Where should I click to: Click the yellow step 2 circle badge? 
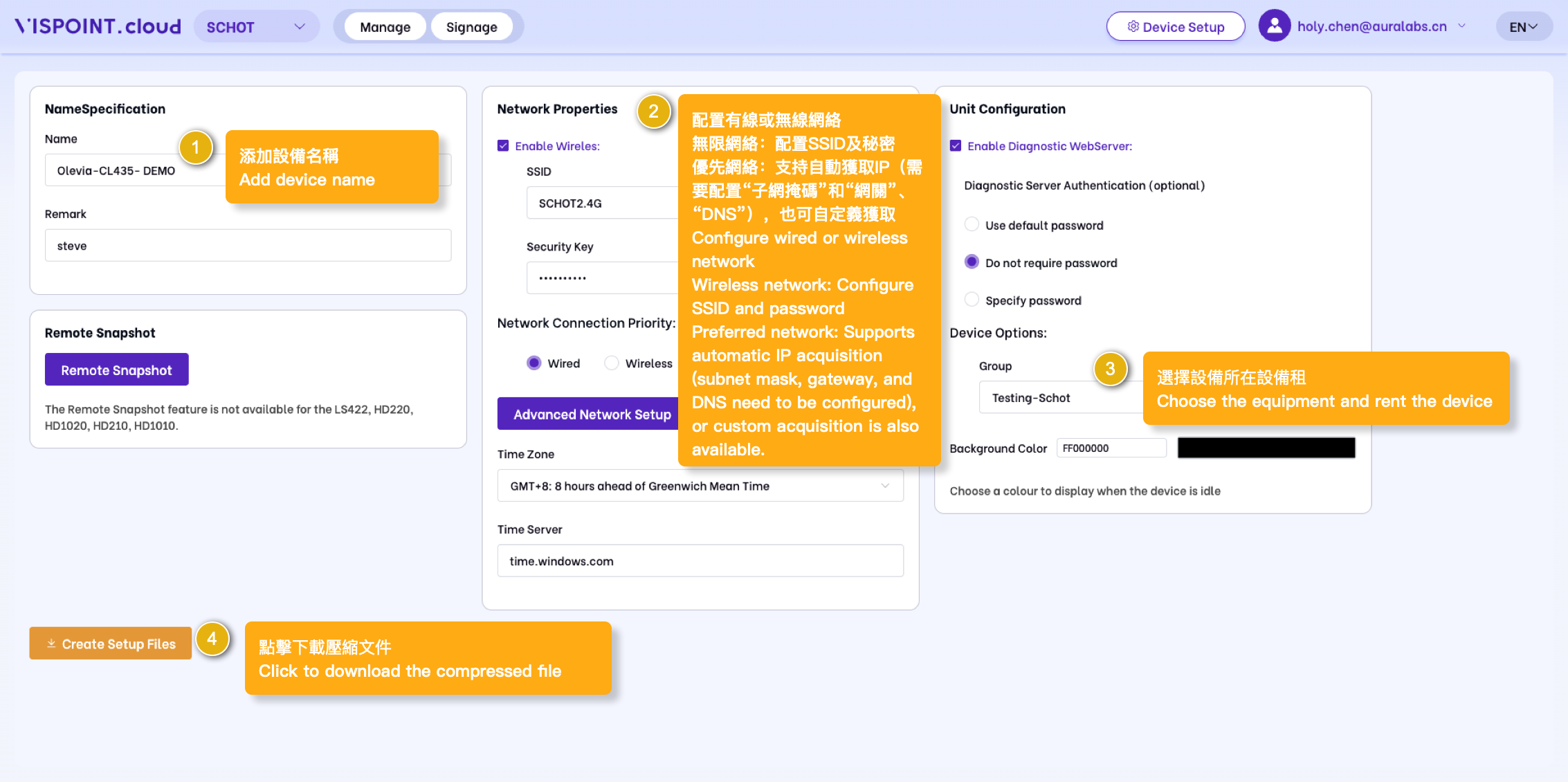[653, 111]
